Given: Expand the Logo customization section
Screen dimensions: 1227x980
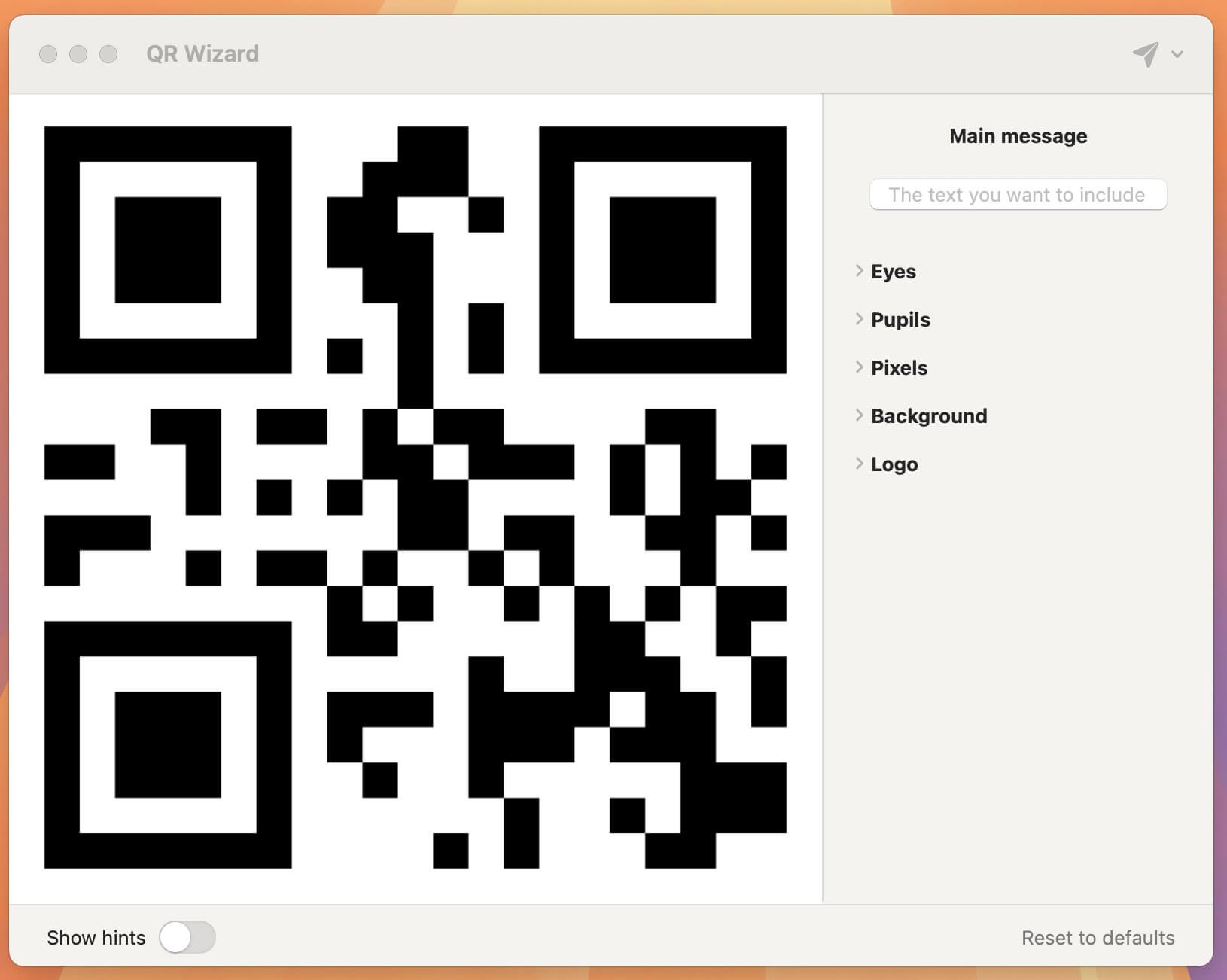Looking at the screenshot, I should tap(894, 464).
